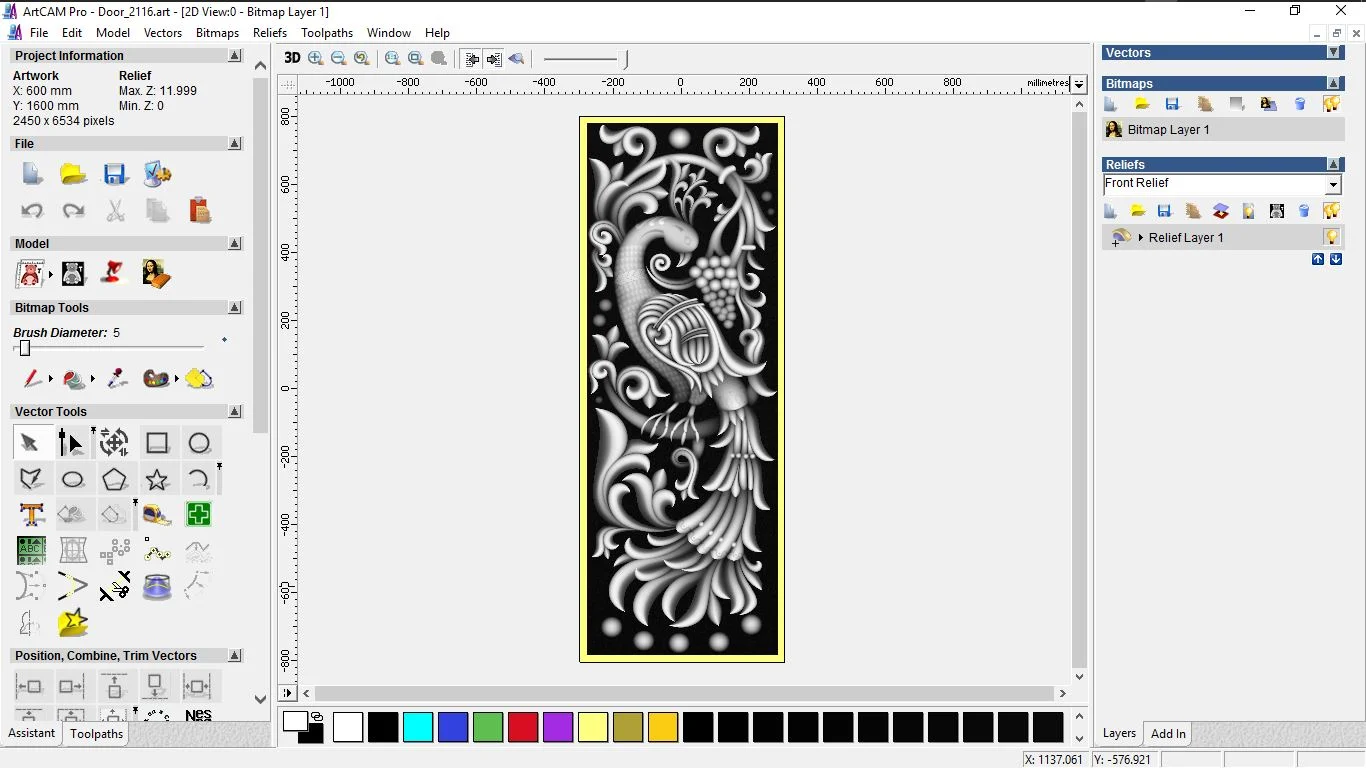Open the Reliefs menu
1366x768 pixels.
270,33
